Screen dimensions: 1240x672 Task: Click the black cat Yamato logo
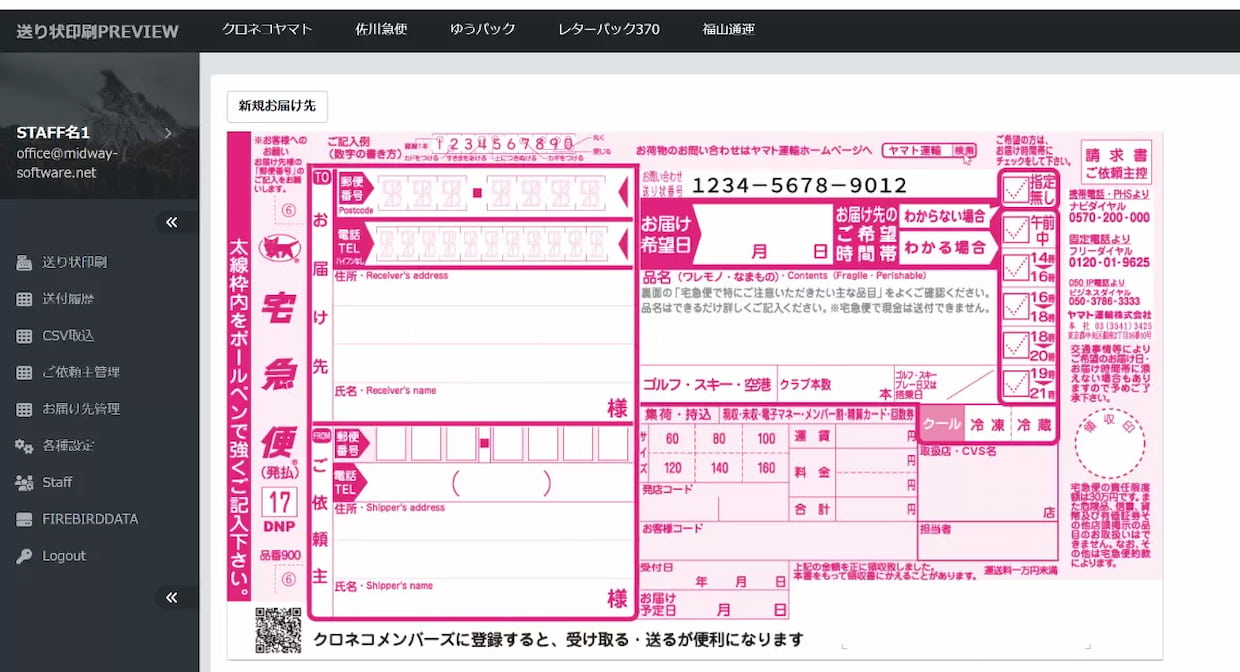[x=279, y=248]
